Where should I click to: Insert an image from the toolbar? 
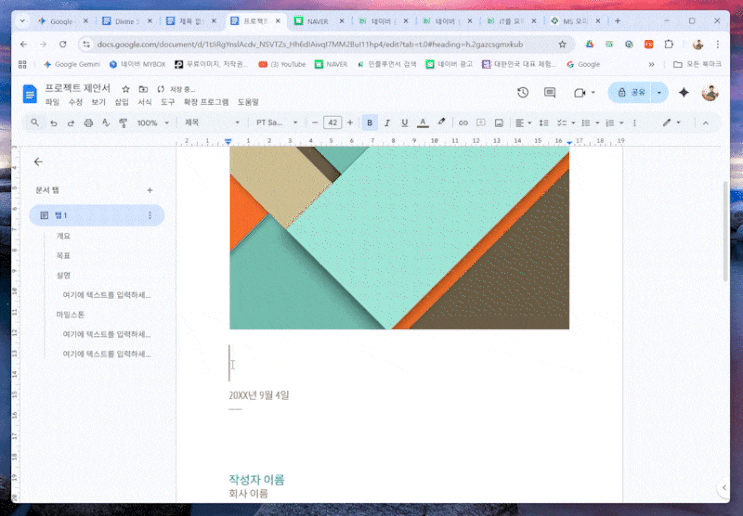click(498, 123)
